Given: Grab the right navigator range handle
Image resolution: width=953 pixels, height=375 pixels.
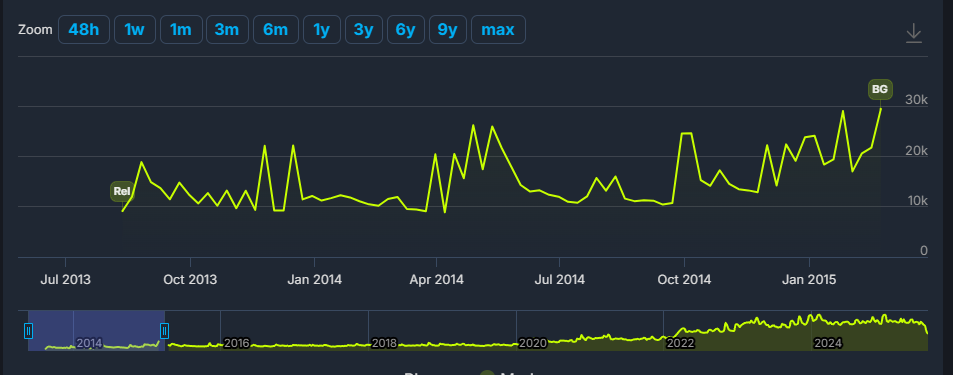Looking at the screenshot, I should [x=164, y=331].
